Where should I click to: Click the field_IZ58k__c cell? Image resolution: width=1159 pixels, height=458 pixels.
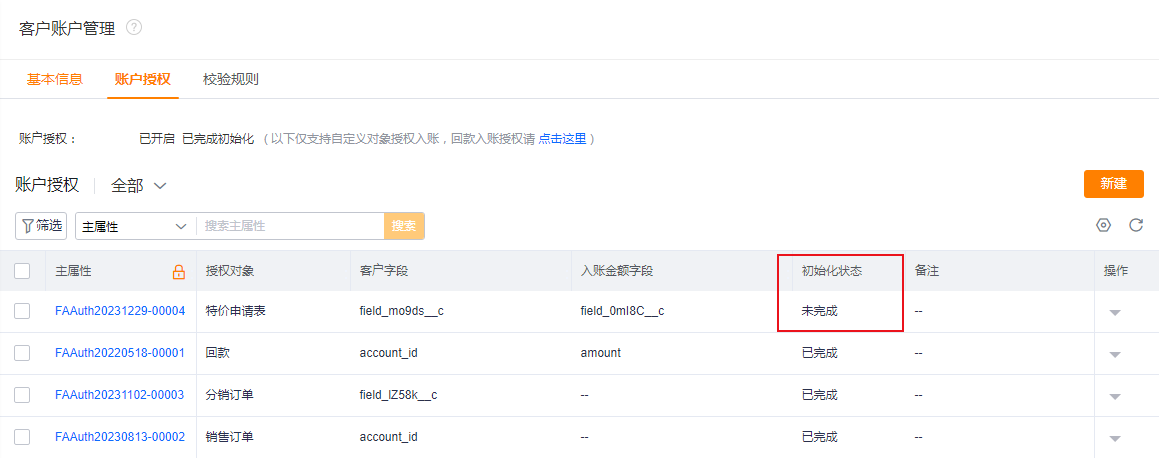[398, 395]
